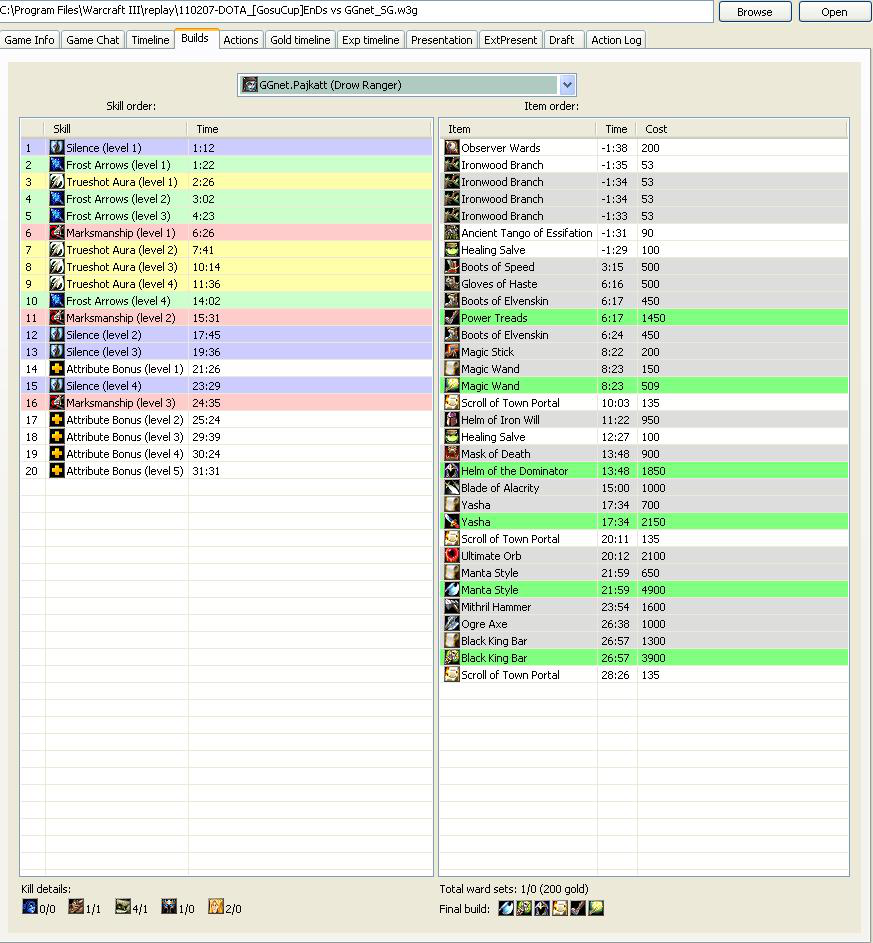Click the Helm of the Dominator icon
The image size is (873, 943).
pyautogui.click(x=452, y=471)
